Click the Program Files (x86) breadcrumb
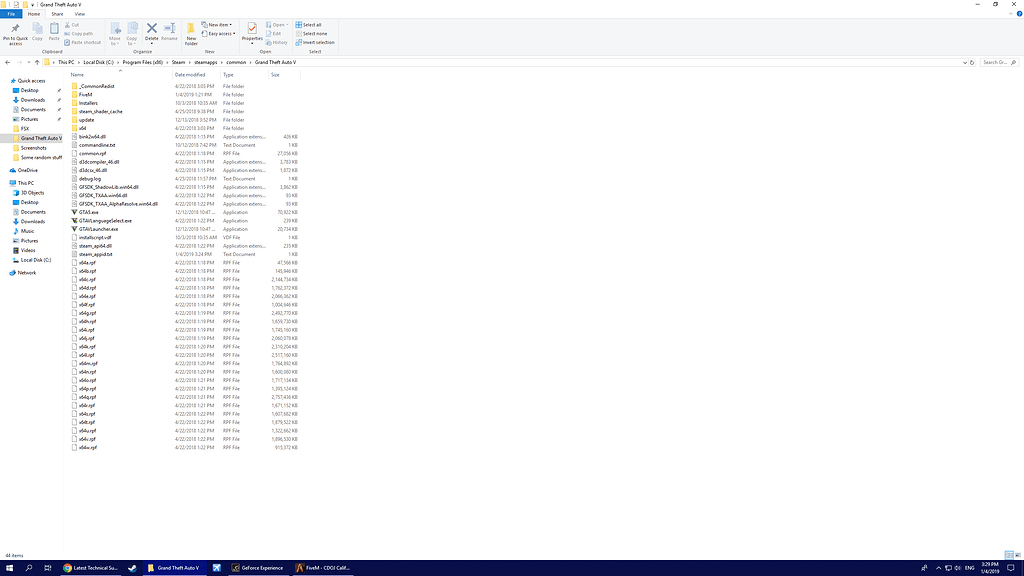 pyautogui.click(x=142, y=63)
